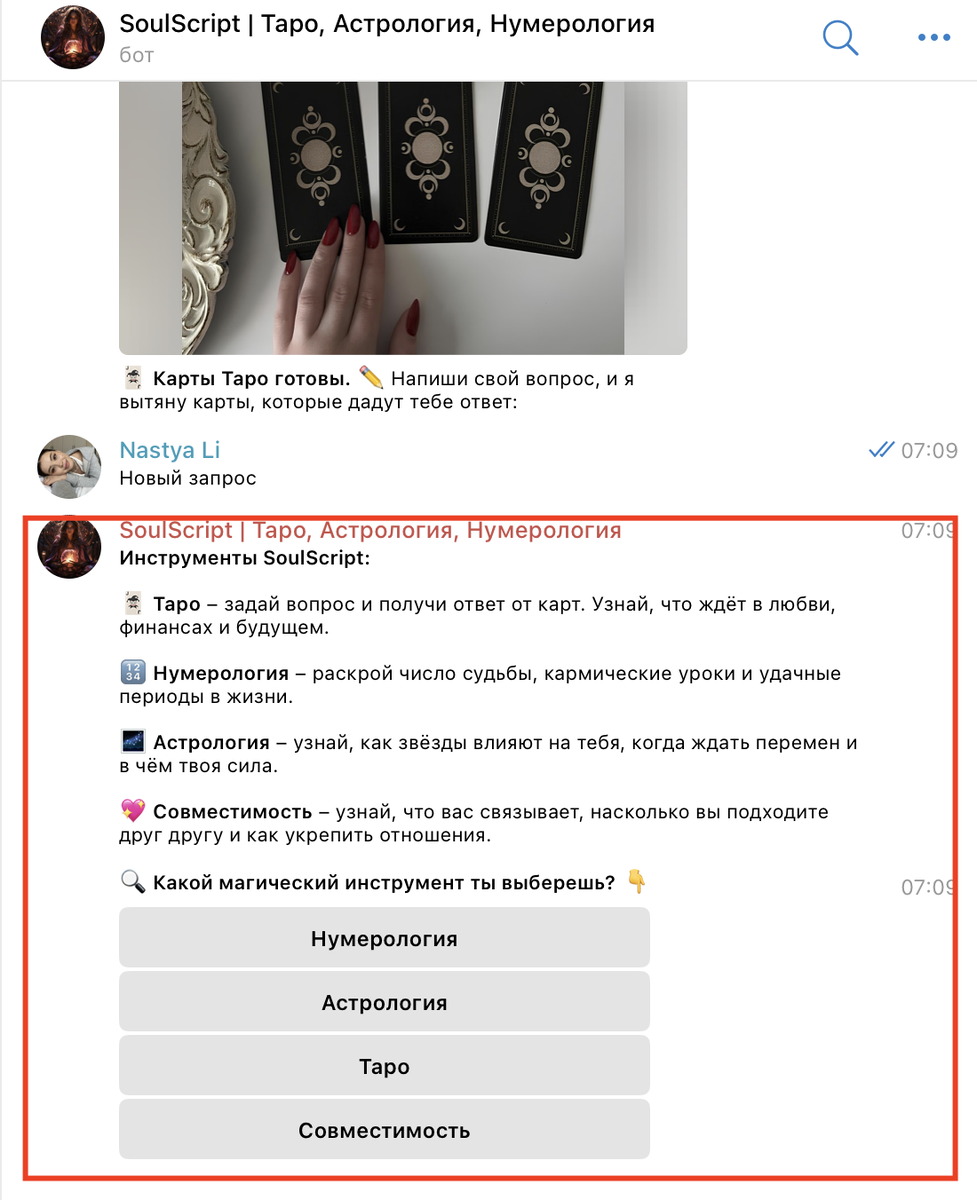Click the magnifier emoji before the question

click(132, 882)
